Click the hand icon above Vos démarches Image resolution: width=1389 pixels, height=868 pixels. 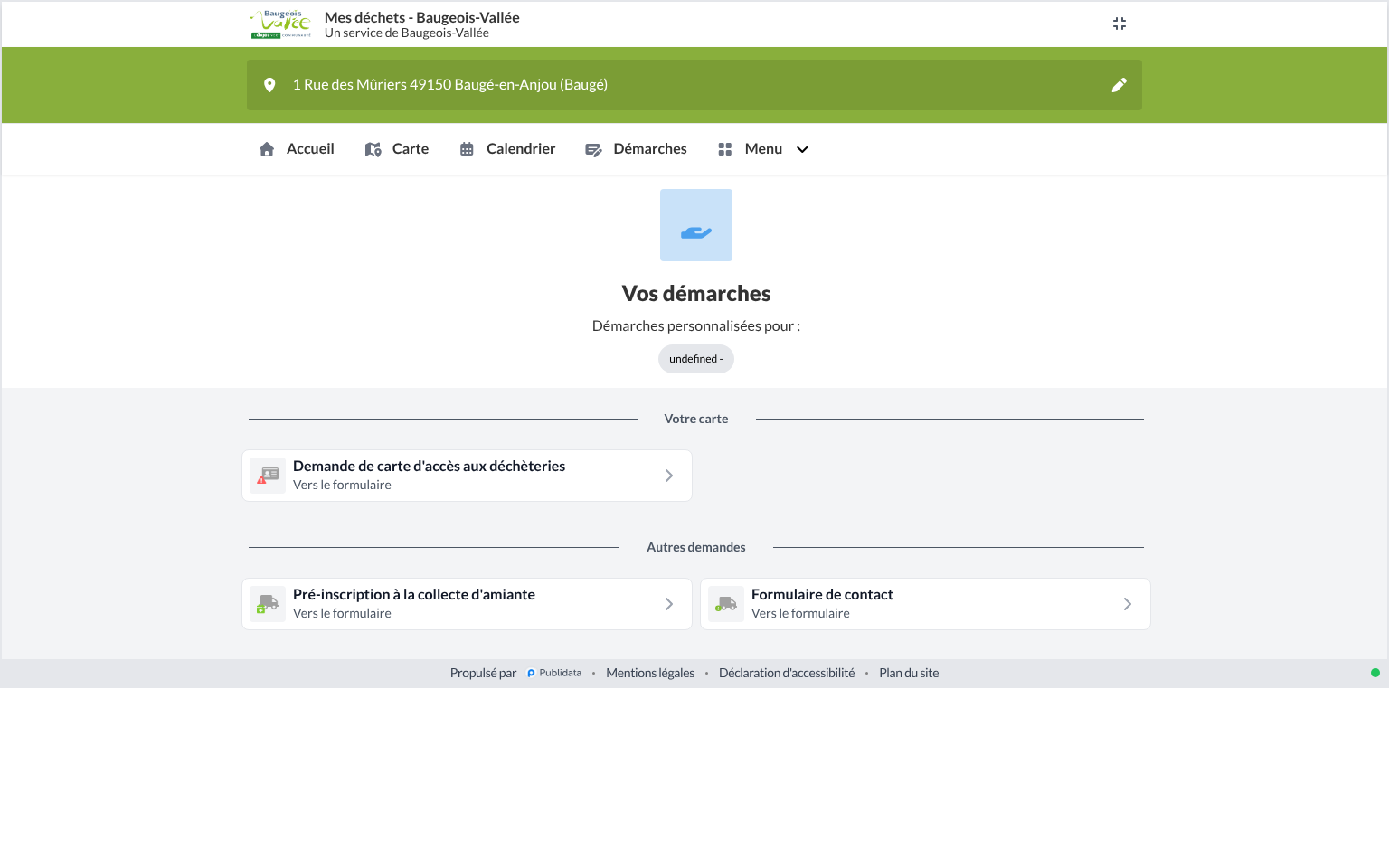(x=696, y=225)
